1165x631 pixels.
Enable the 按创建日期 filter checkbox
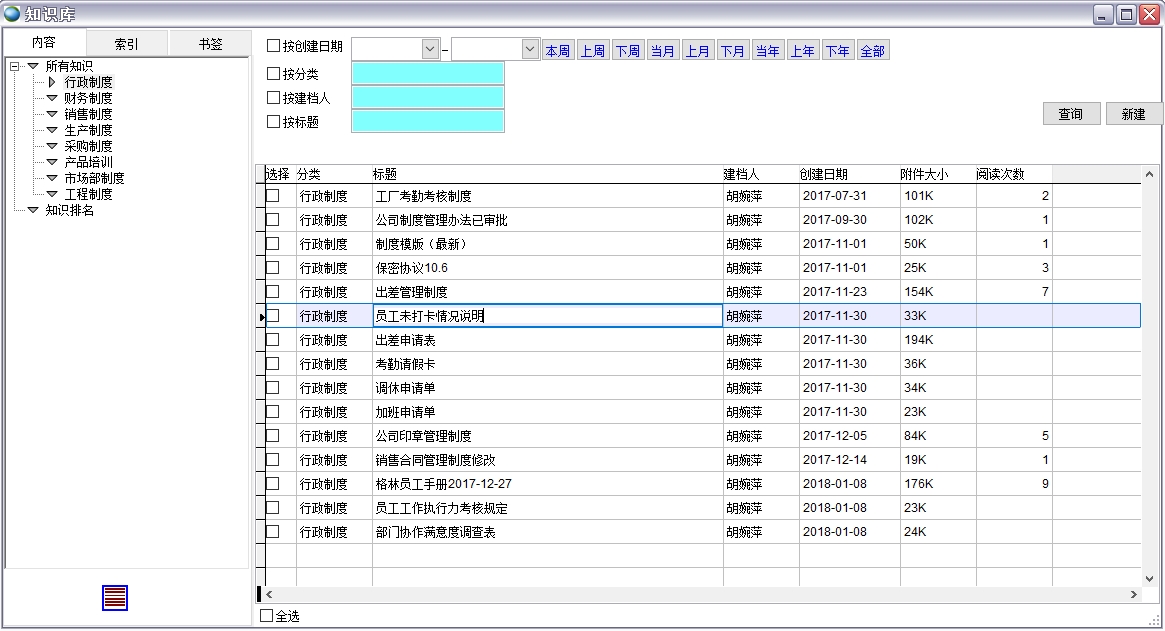click(x=274, y=46)
